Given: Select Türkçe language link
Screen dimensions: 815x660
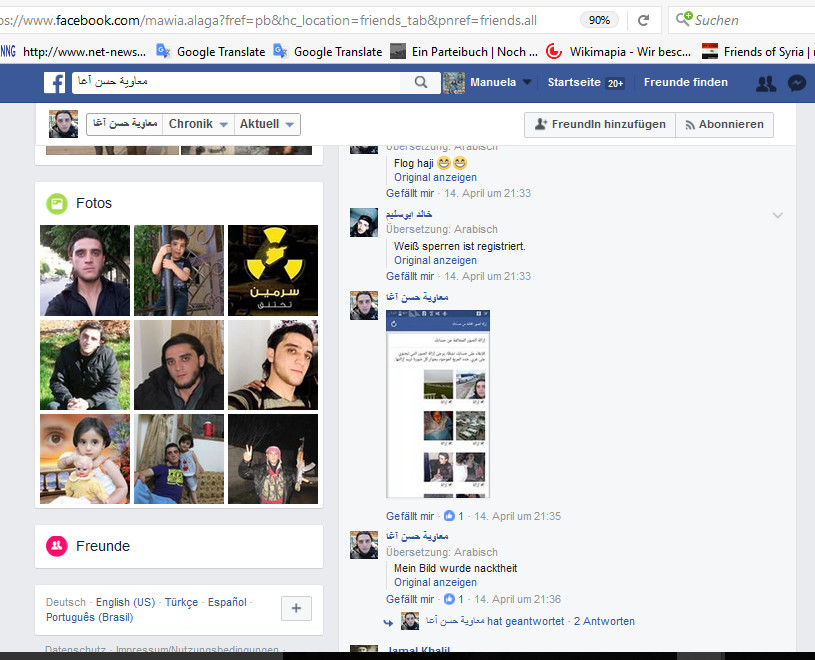Looking at the screenshot, I should [x=181, y=602].
